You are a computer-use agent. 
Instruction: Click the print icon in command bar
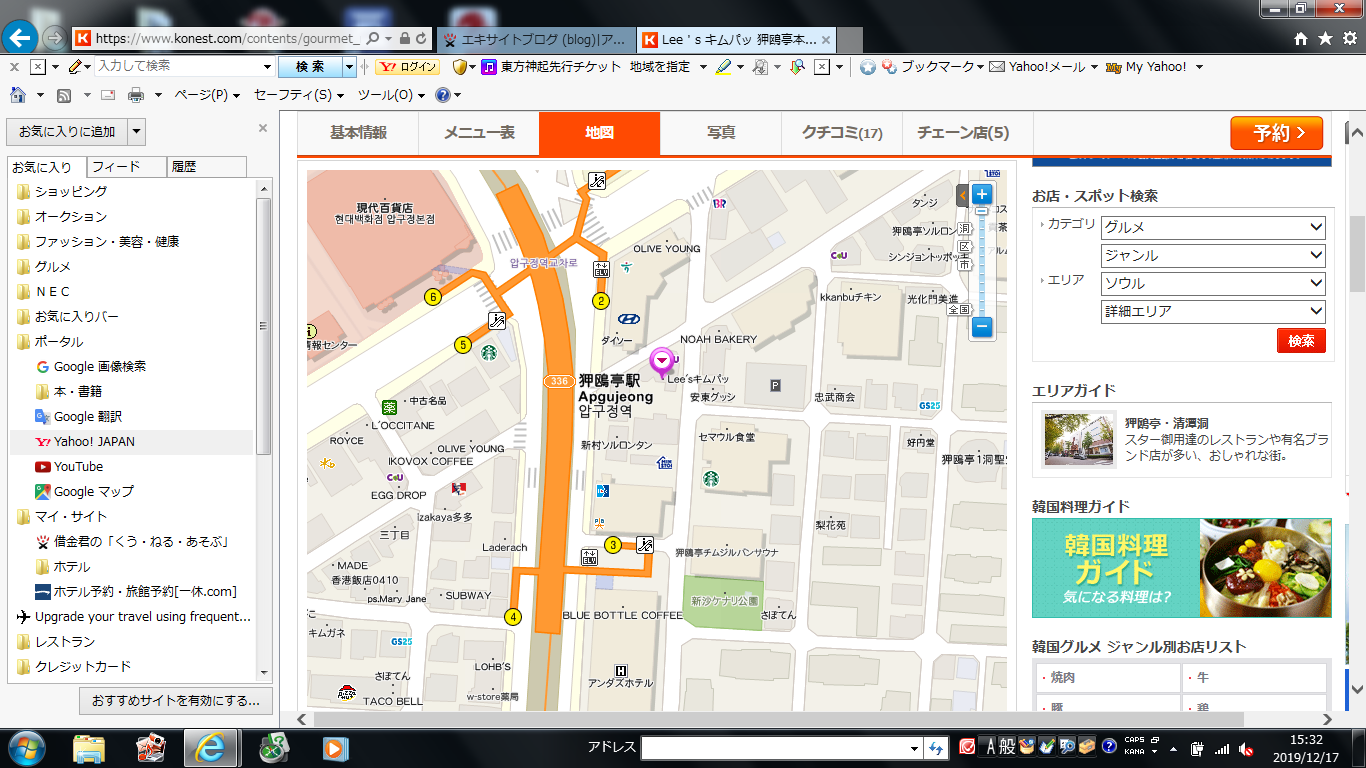pos(136,95)
